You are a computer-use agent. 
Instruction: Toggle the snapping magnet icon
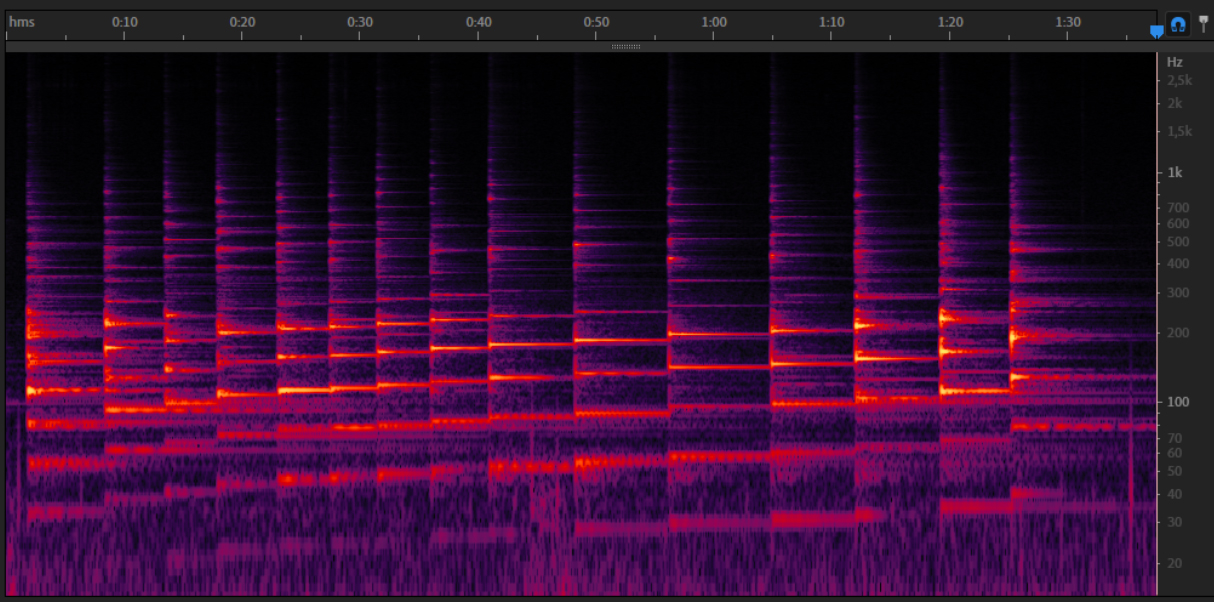(x=1178, y=25)
